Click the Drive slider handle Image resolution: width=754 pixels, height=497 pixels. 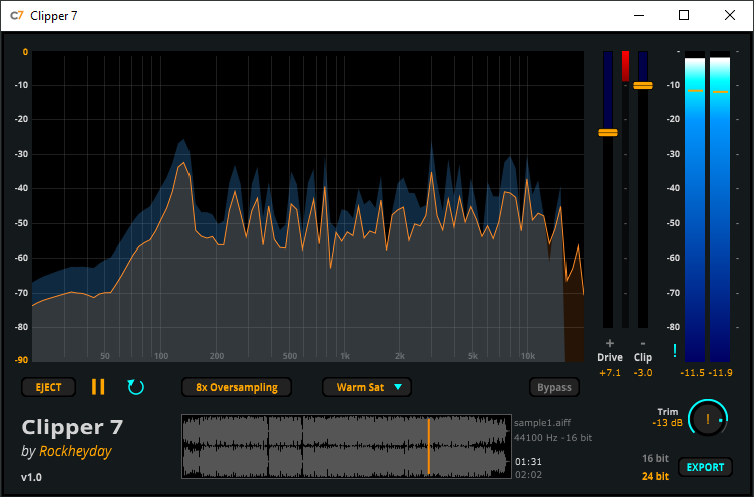coord(608,133)
